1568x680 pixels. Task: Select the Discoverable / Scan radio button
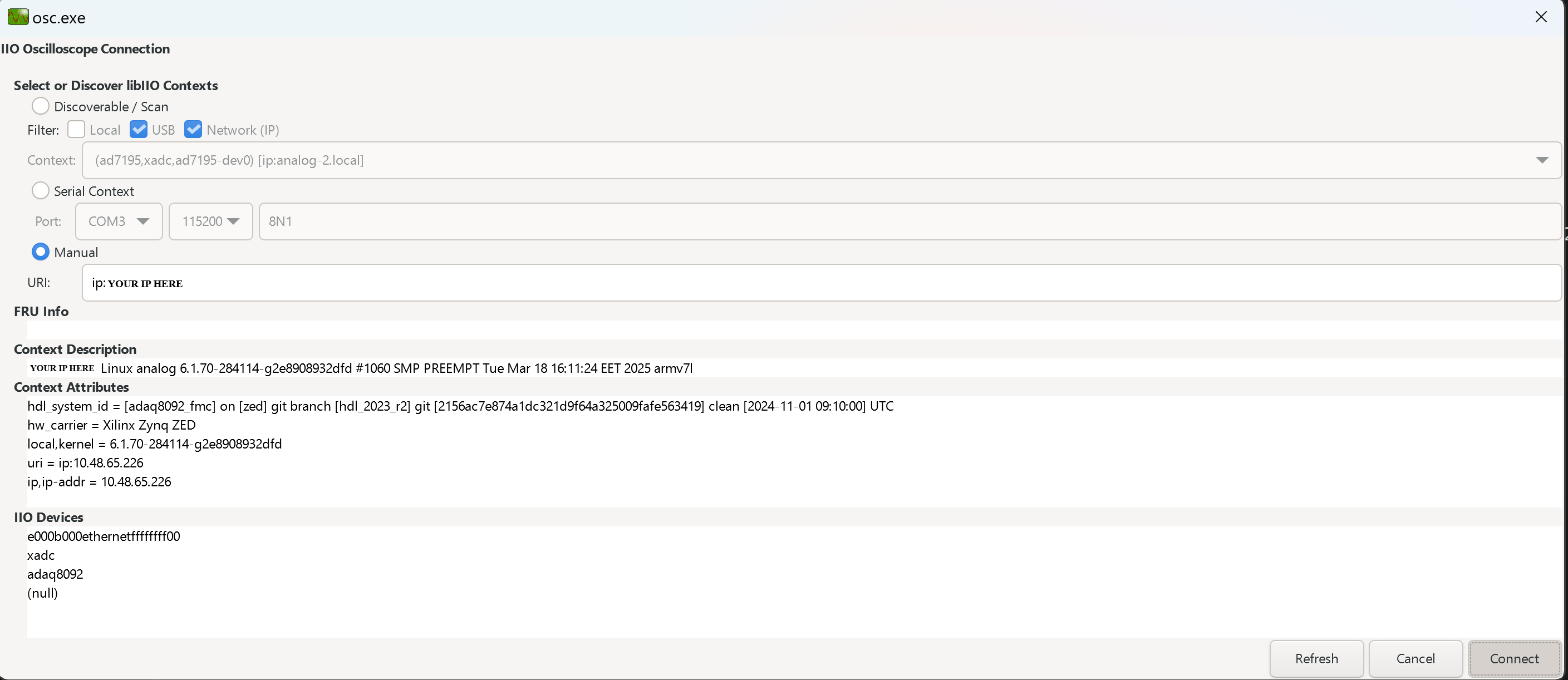[40, 105]
